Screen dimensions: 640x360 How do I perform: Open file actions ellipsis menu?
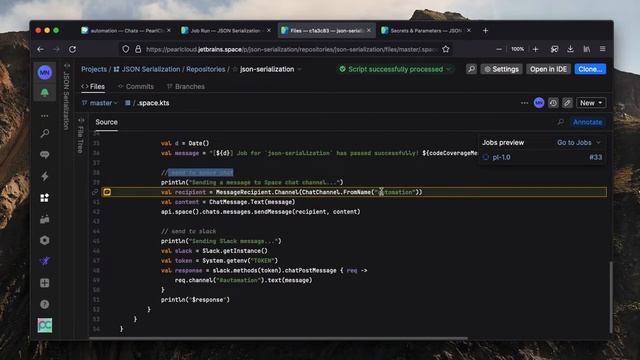tap(524, 103)
